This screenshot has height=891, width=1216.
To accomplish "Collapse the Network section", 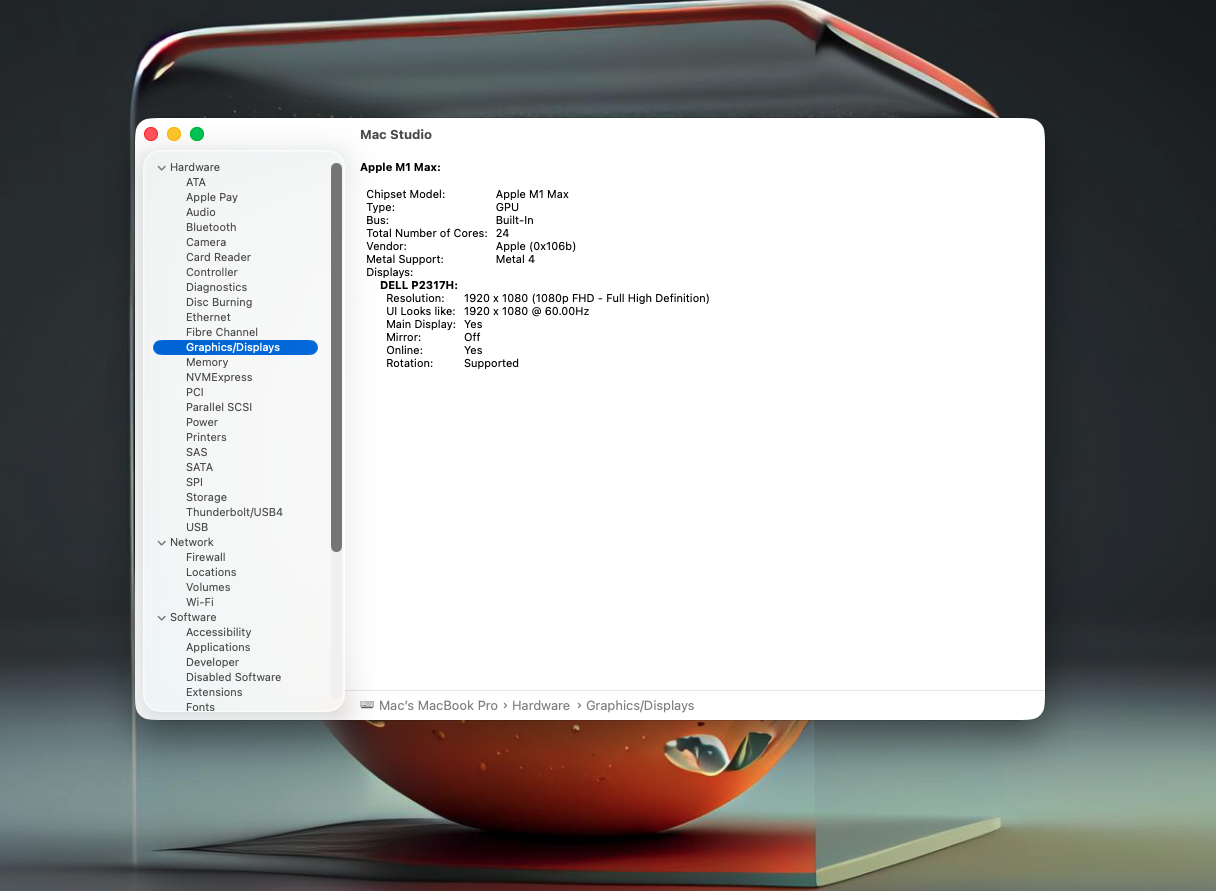I will point(162,542).
